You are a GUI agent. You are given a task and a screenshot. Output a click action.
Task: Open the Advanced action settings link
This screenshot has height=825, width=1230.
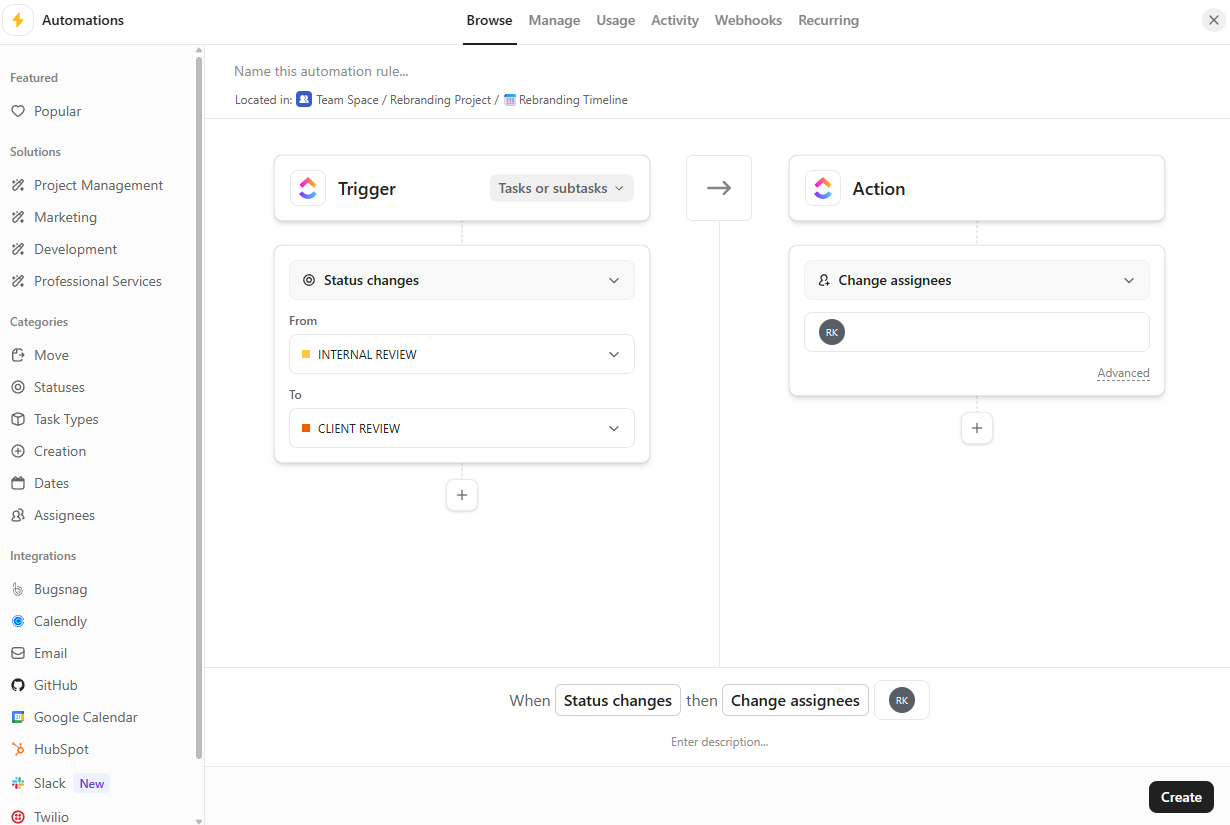1123,372
